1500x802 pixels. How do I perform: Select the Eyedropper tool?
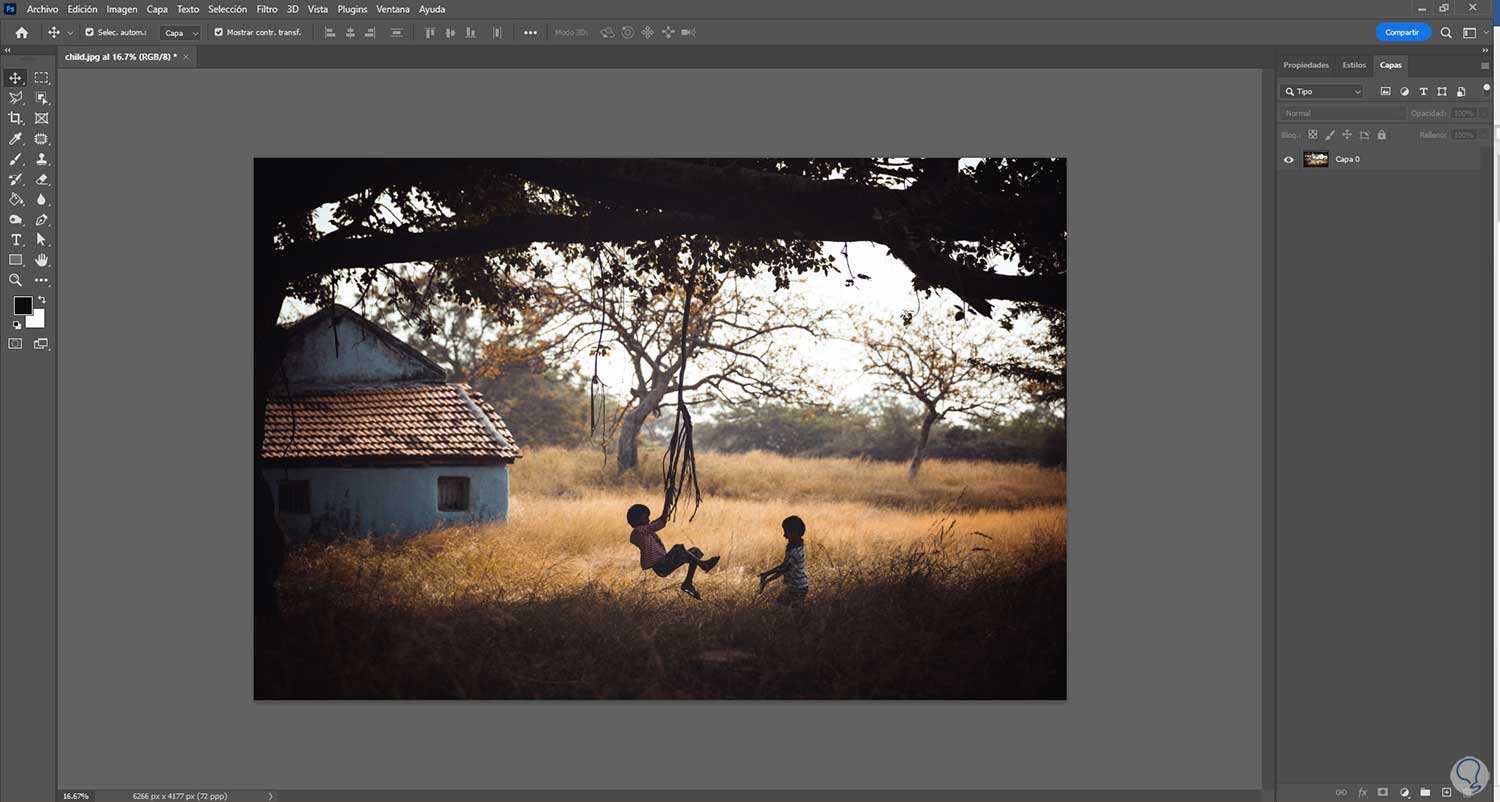point(16,139)
